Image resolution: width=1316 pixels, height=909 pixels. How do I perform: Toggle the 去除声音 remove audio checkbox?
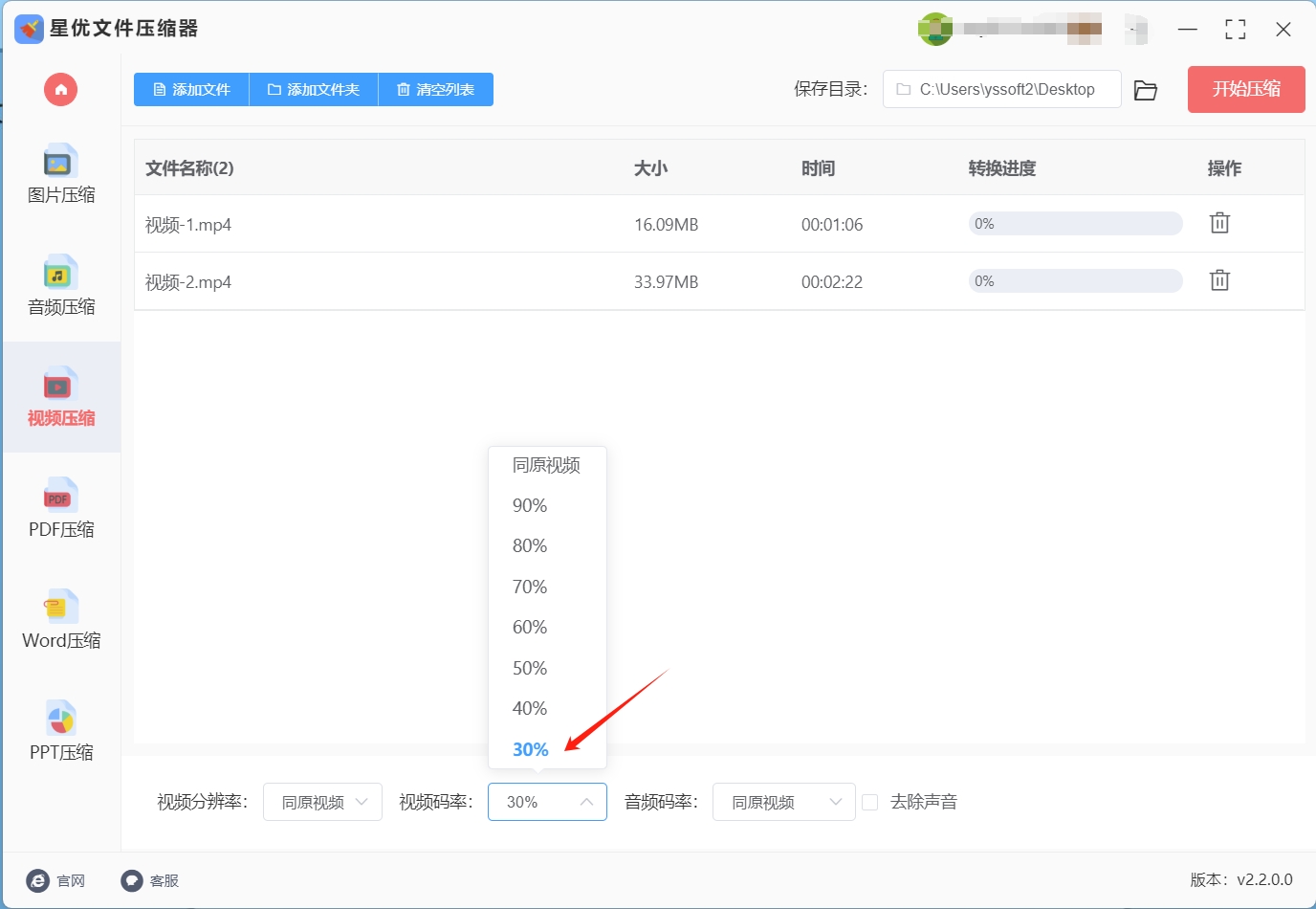[870, 802]
